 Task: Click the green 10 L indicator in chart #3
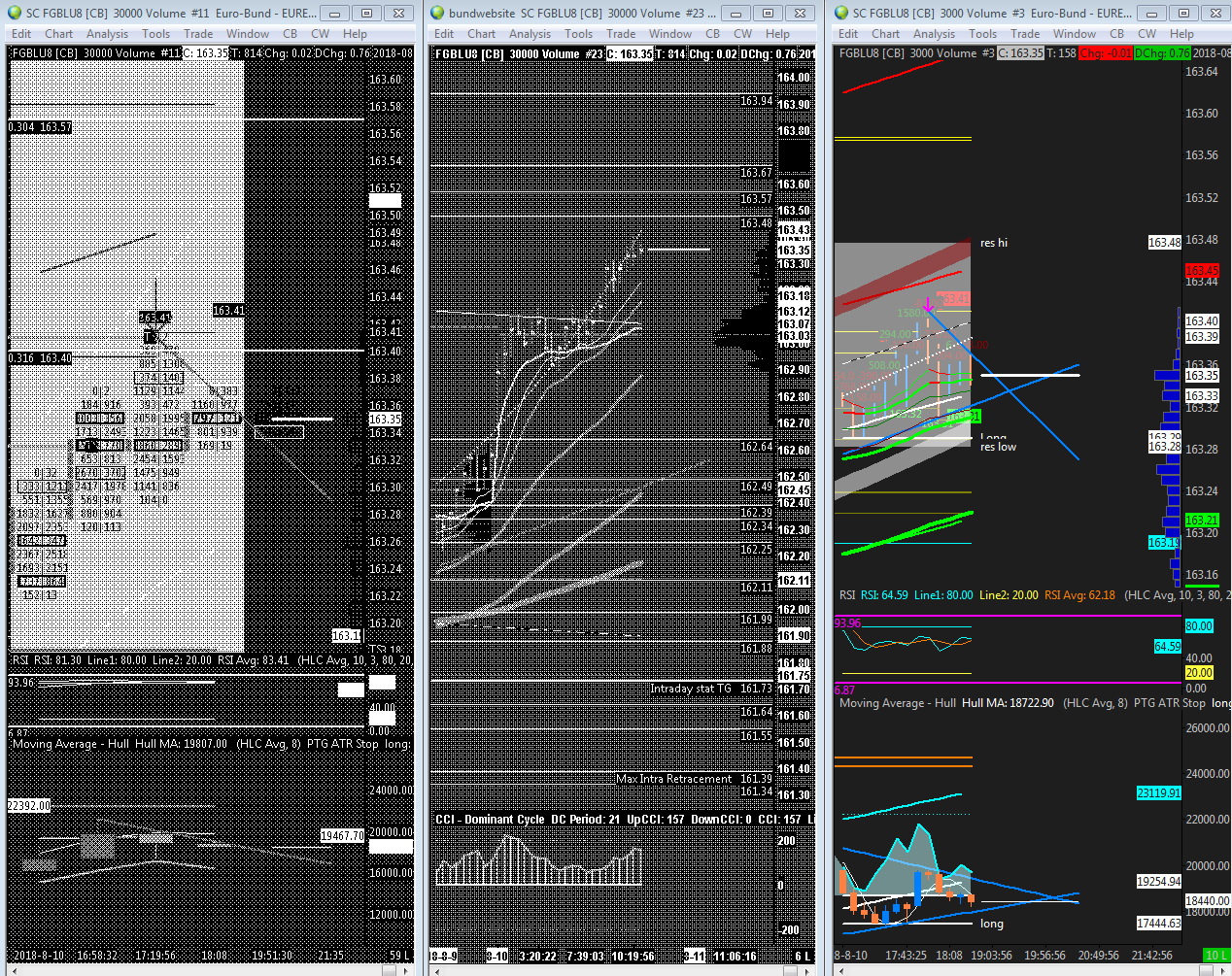coord(1215,956)
